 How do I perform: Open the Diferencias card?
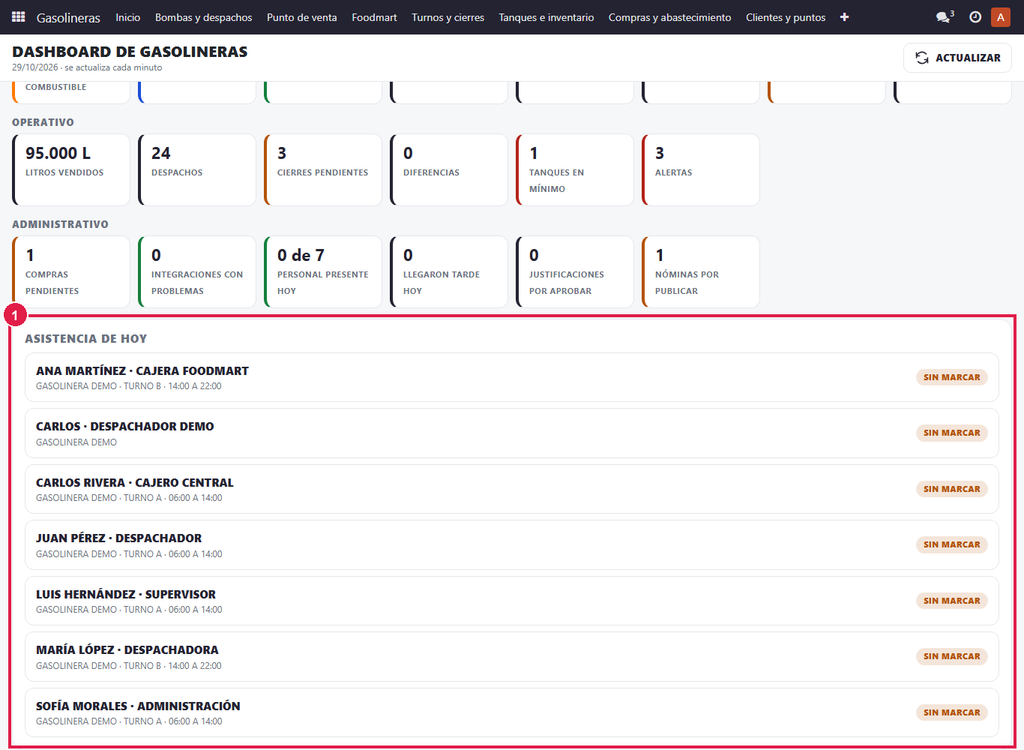[449, 170]
